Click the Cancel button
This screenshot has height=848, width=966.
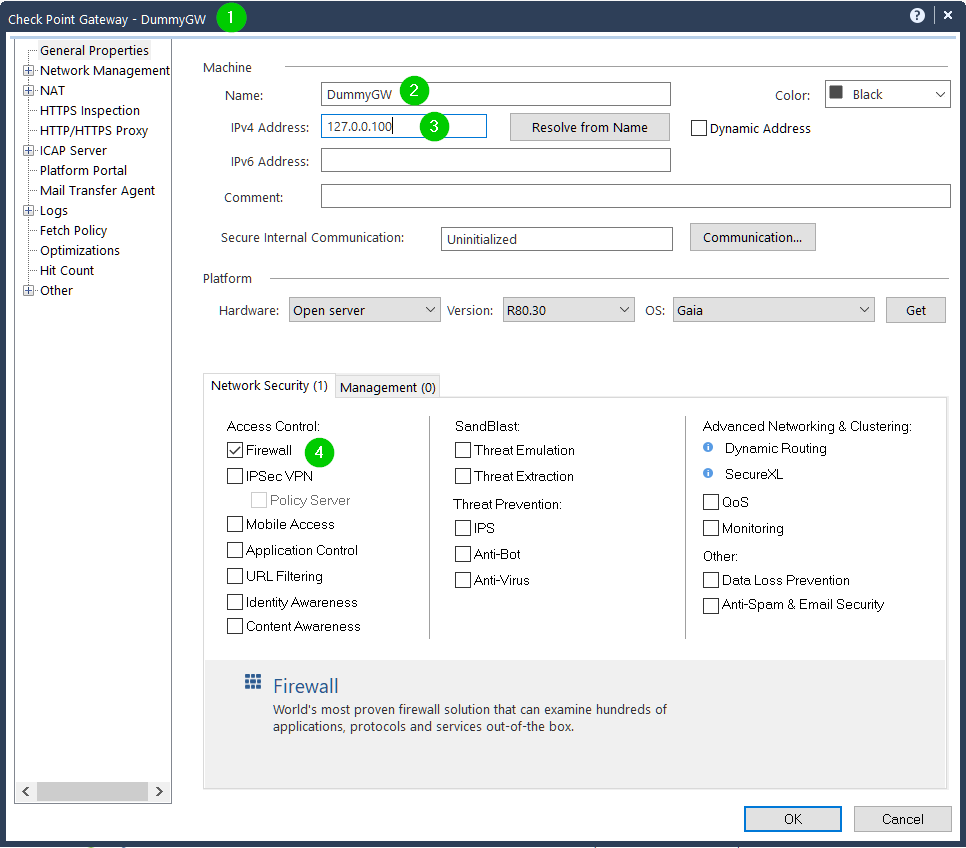coord(903,819)
